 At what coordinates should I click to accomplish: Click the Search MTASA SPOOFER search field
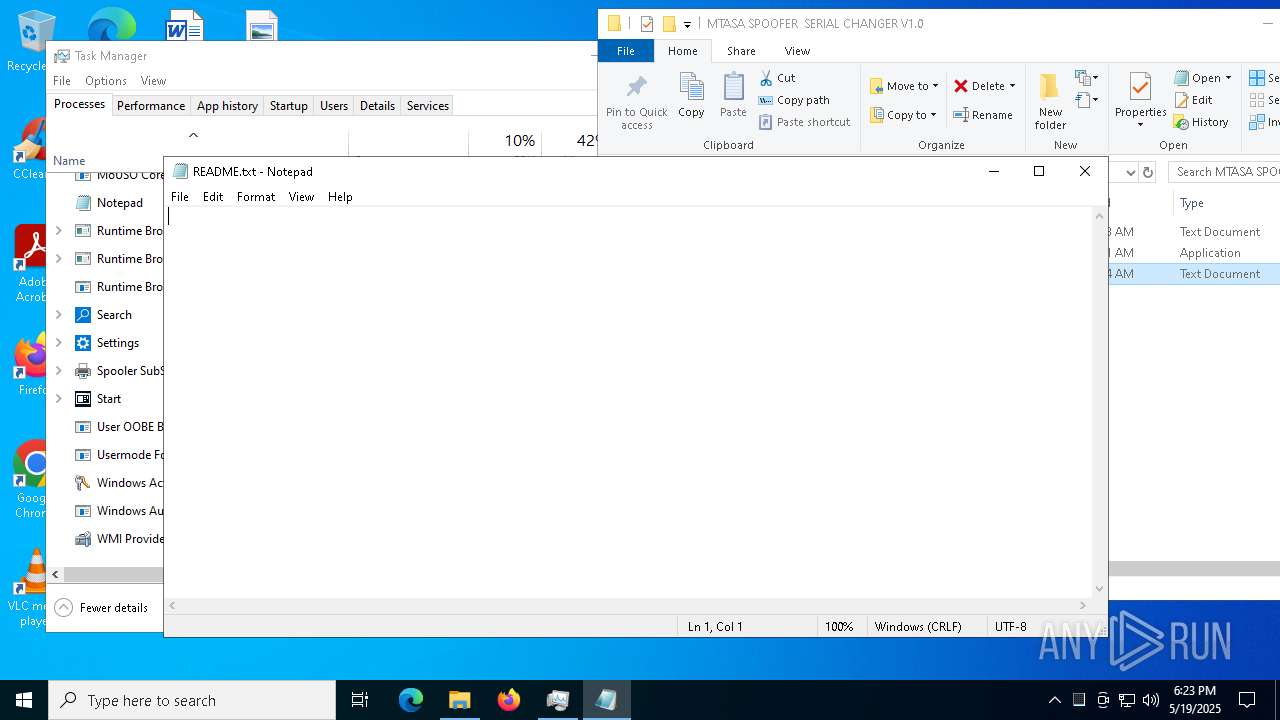pos(1225,172)
